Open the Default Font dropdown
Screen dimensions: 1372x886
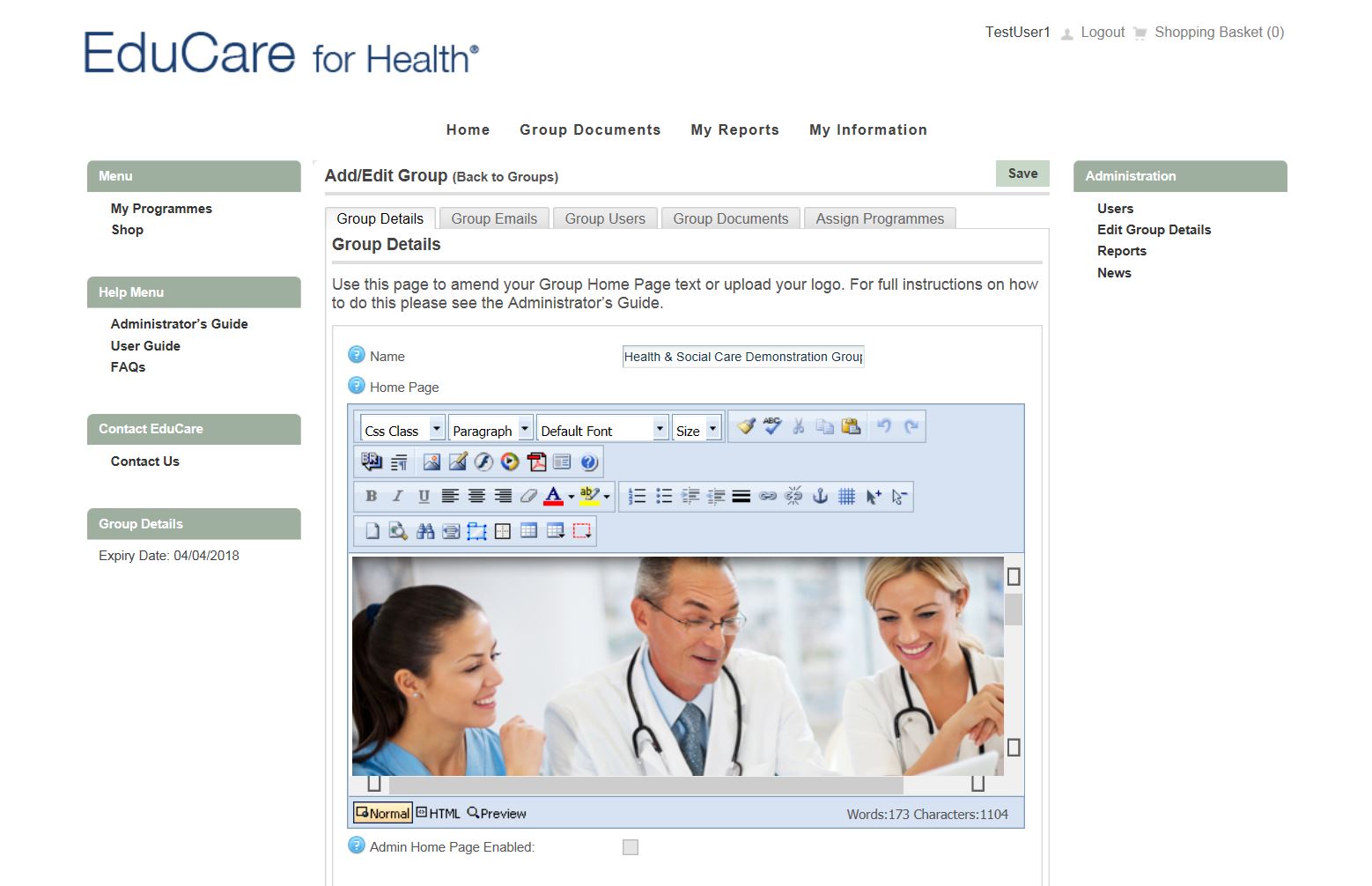pyautogui.click(x=603, y=429)
